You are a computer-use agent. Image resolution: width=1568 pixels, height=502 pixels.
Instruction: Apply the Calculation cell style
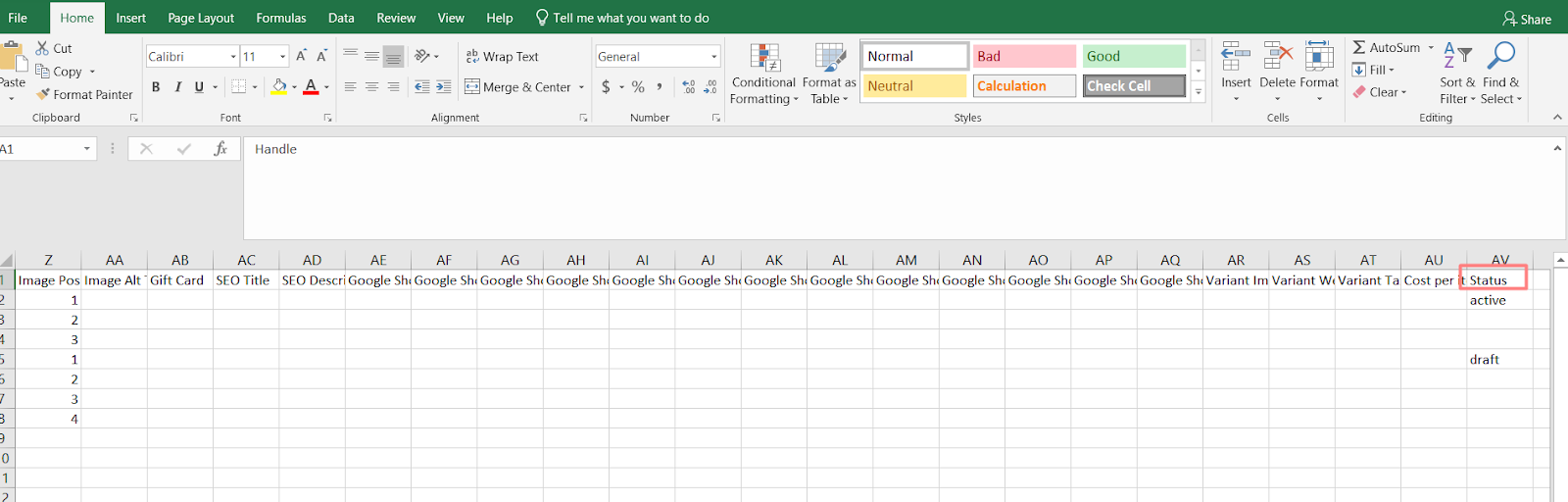pyautogui.click(x=1024, y=86)
